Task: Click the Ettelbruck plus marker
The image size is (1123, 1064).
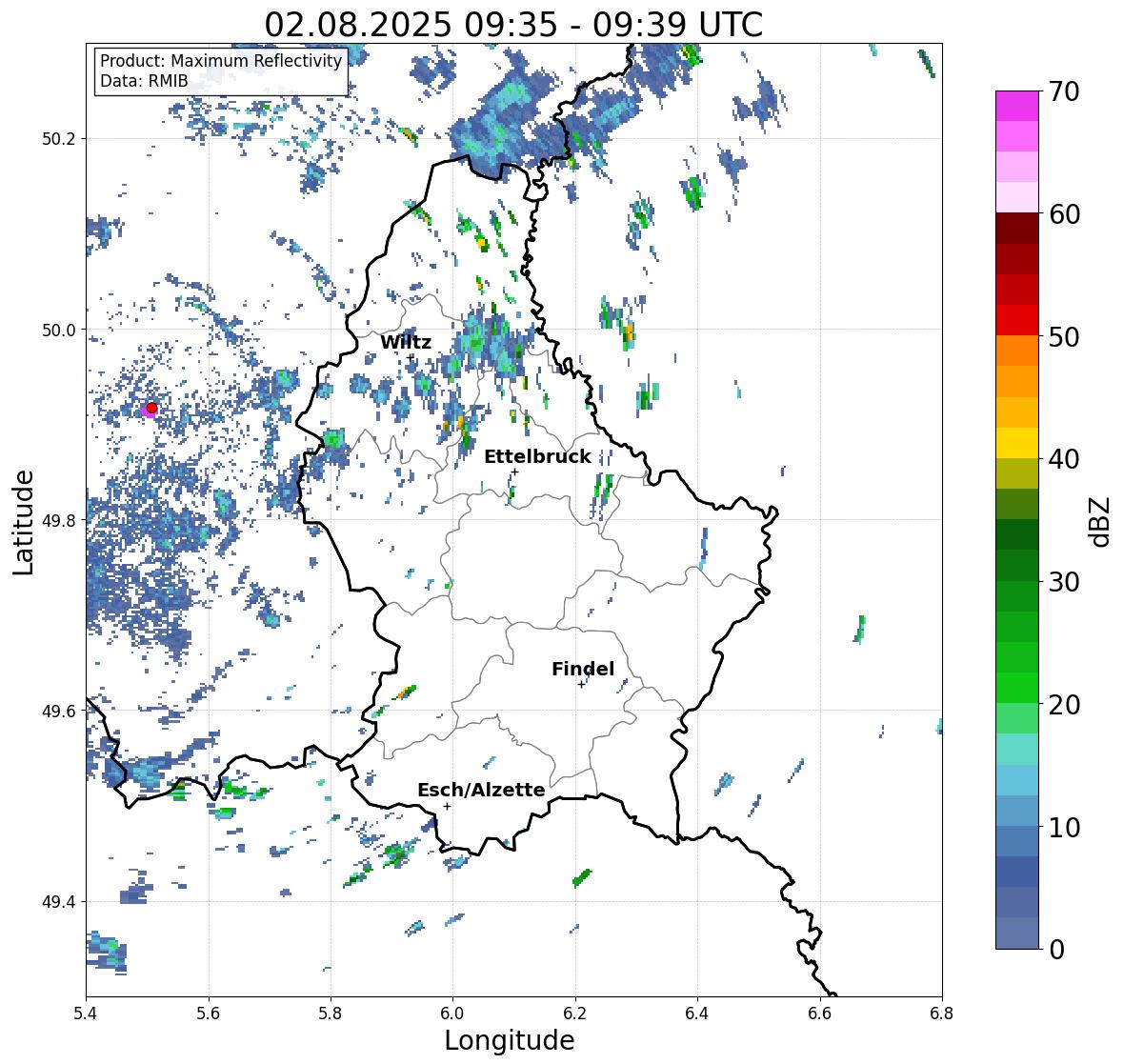Action: click(514, 472)
